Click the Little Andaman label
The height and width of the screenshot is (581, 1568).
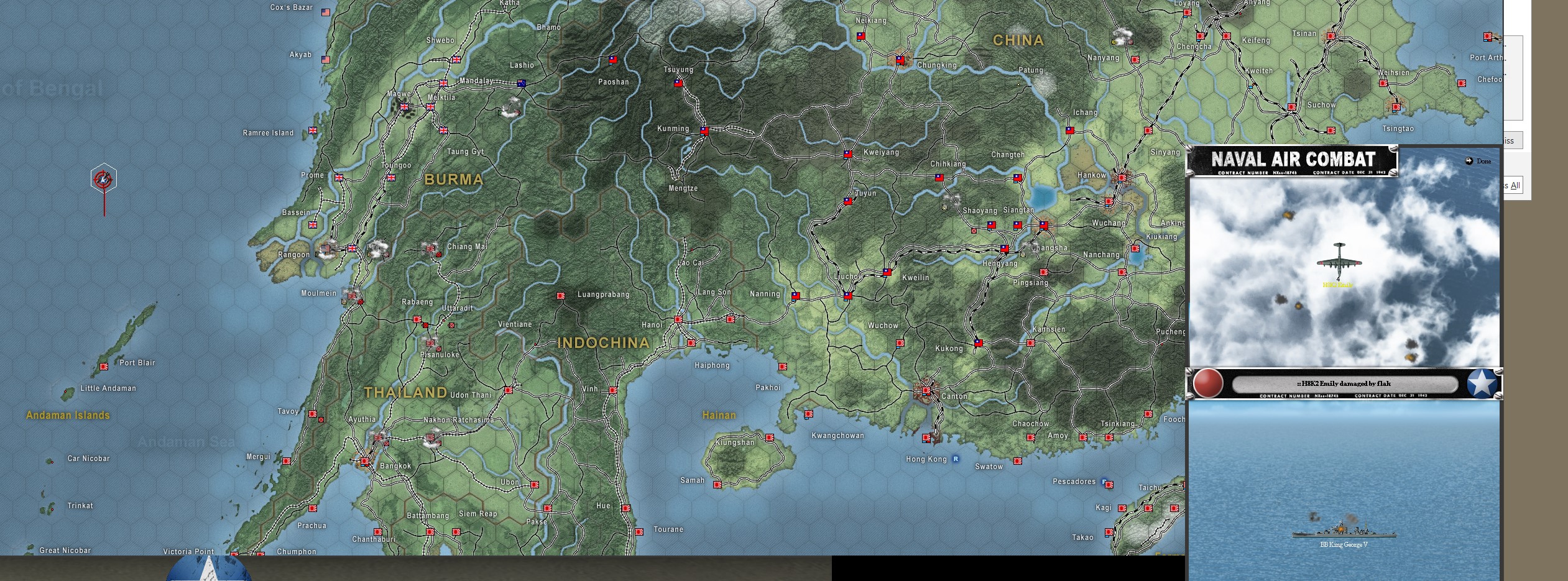[108, 388]
